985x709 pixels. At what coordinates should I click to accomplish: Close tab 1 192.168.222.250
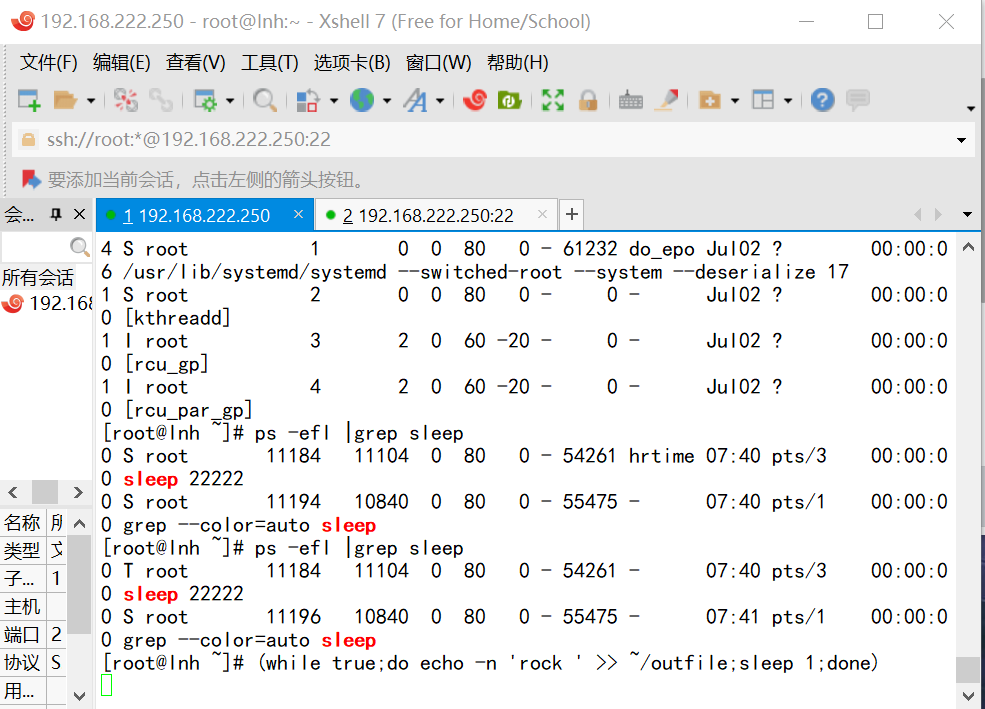(x=298, y=214)
